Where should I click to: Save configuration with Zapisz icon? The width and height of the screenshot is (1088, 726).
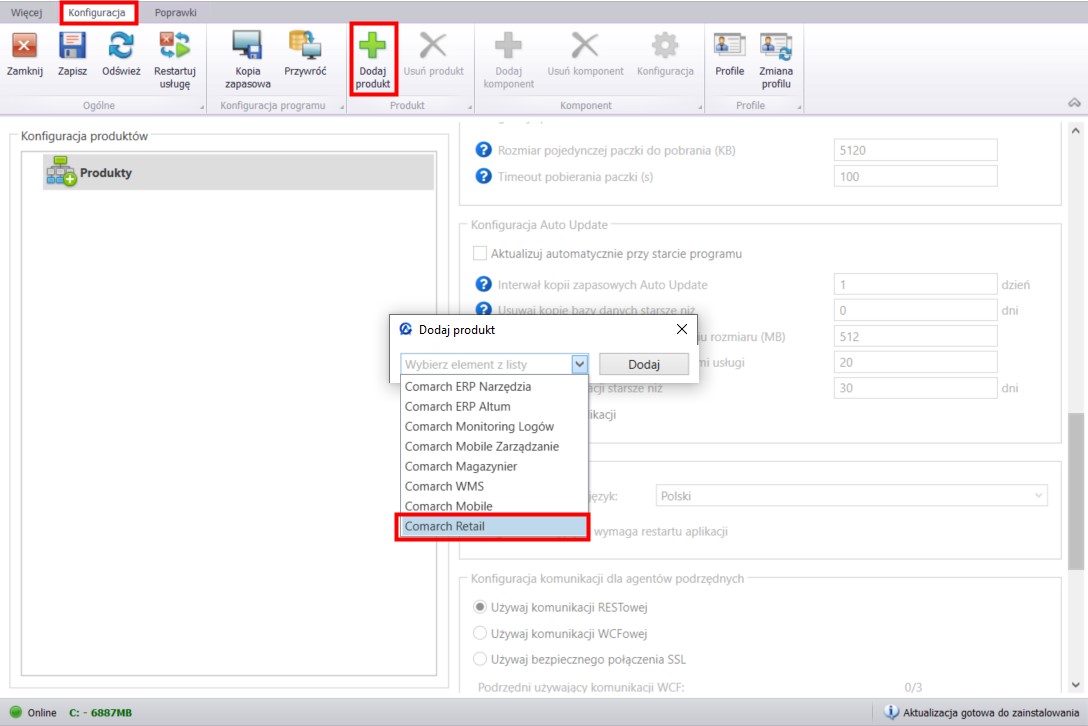pos(72,47)
